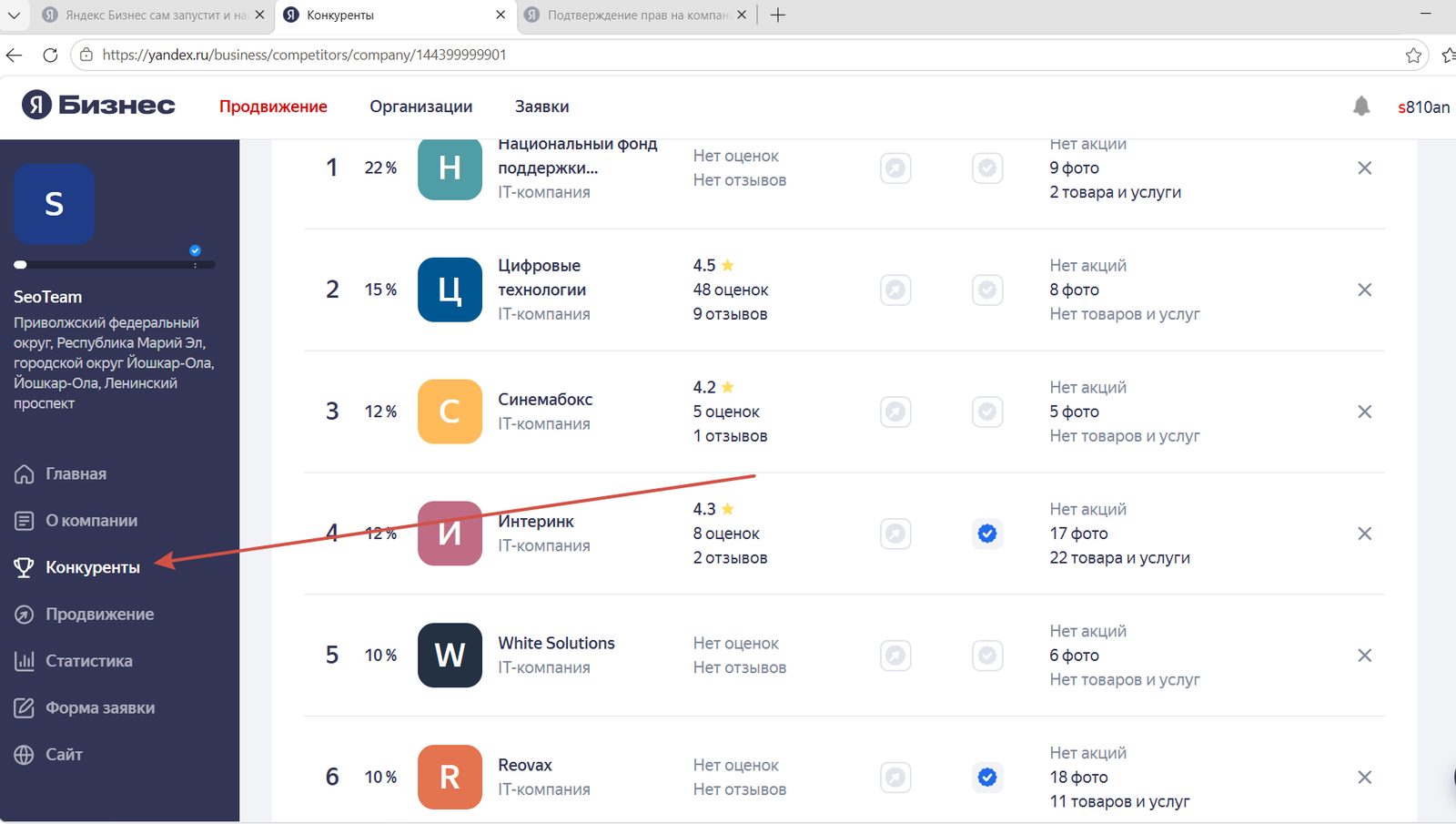Click 22 товара и услуги text
Viewport: 1456px width, 824px height.
tap(1119, 558)
